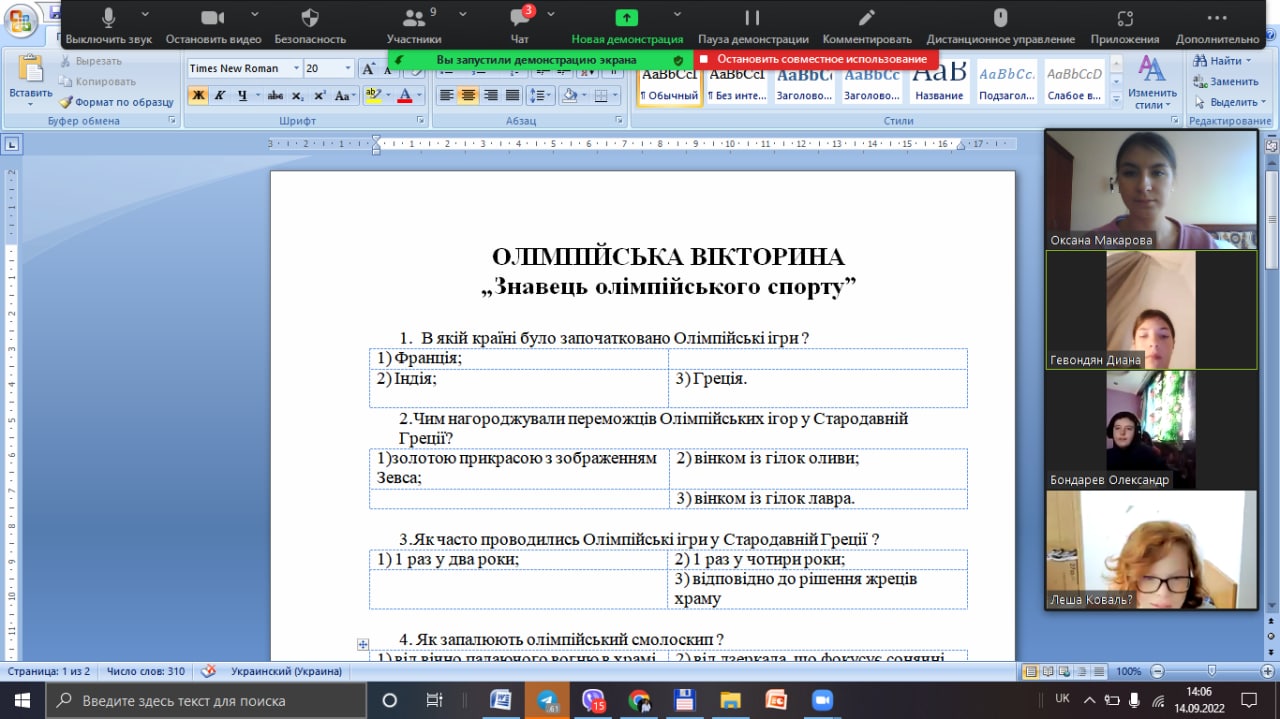
Task: Click Заменить in editing group
Action: [1226, 81]
